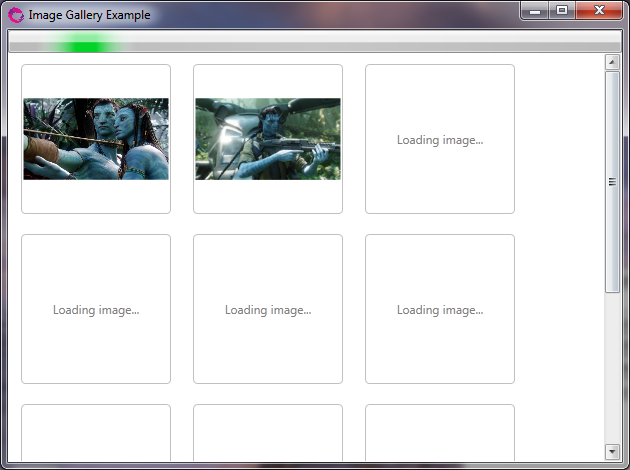Open the Avatar soldier with rifle thumbnail
The width and height of the screenshot is (630, 470).
click(x=268, y=139)
